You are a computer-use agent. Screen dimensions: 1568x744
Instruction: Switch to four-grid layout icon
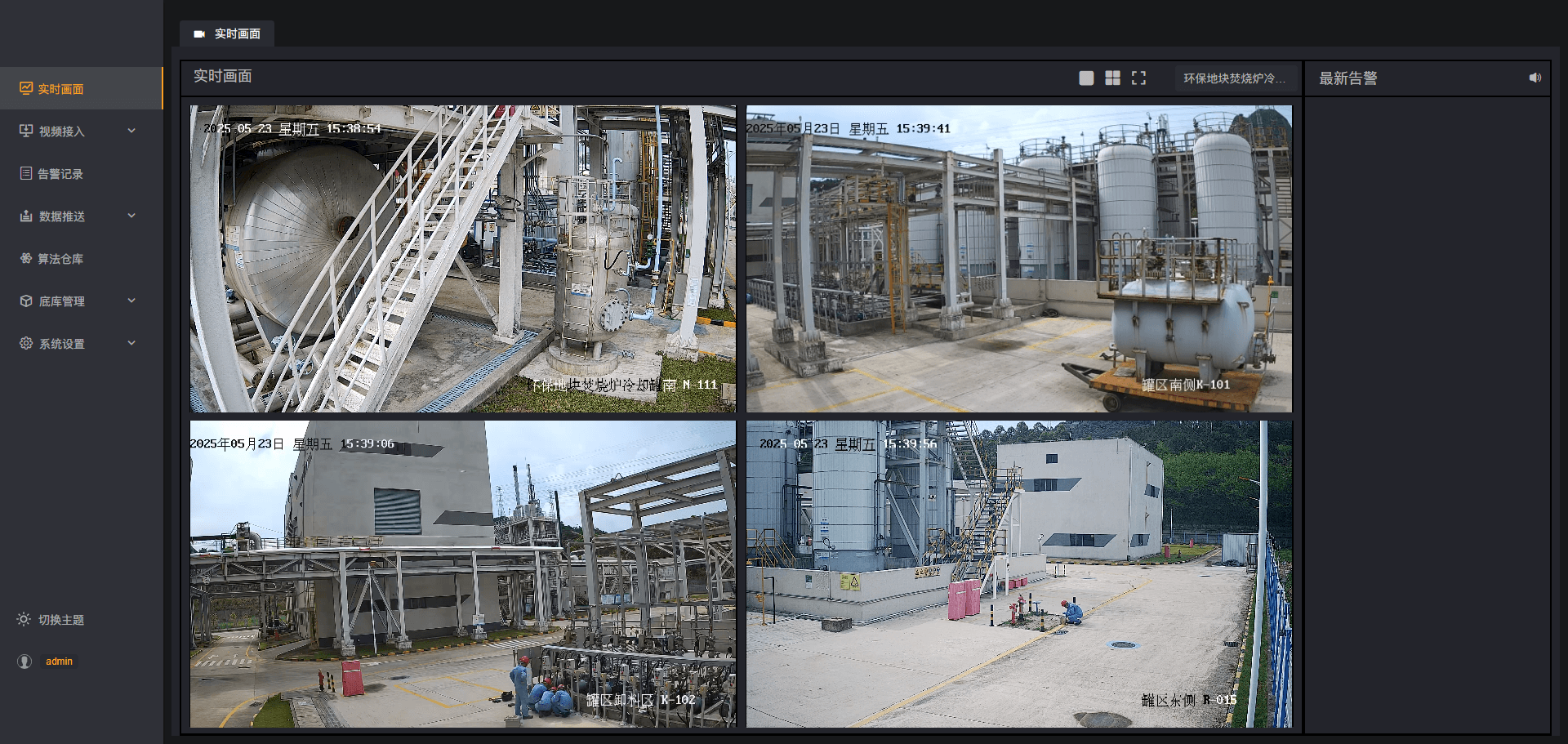[x=1112, y=78]
